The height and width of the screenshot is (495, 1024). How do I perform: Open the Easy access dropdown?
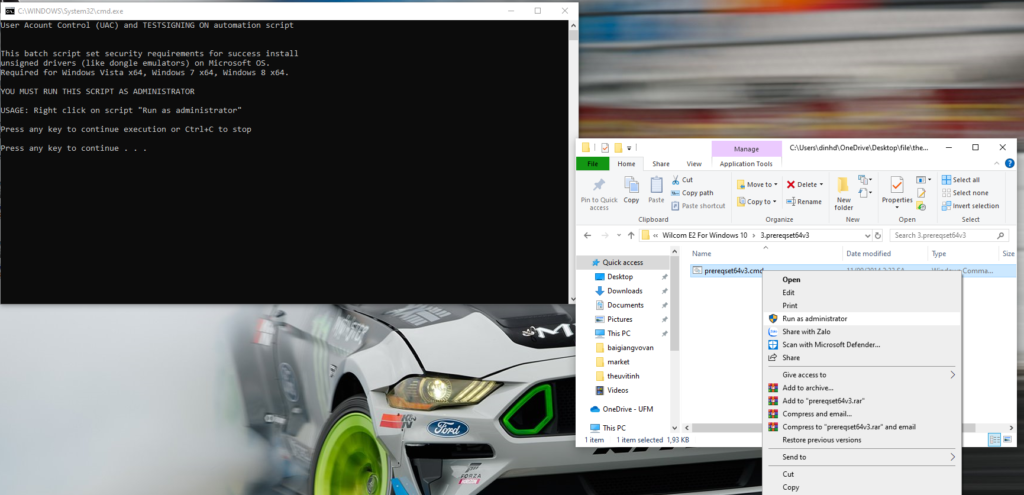(866, 193)
